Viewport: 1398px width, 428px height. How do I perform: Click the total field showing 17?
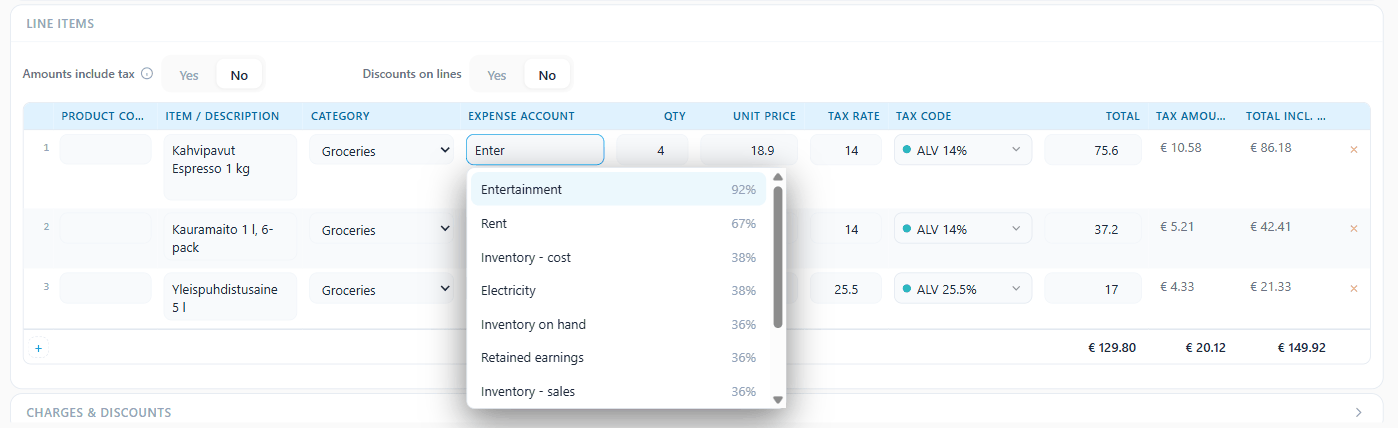click(1092, 289)
